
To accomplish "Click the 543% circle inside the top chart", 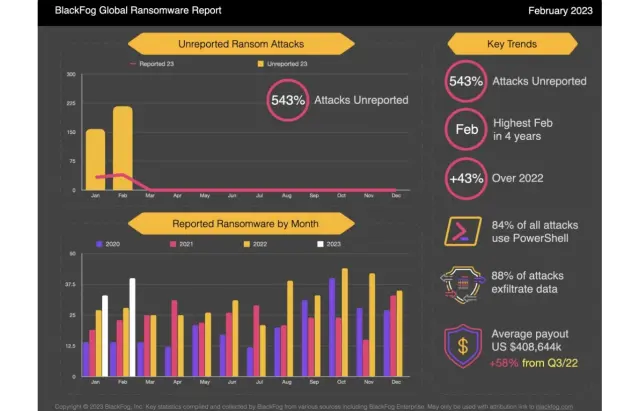I will [x=285, y=101].
